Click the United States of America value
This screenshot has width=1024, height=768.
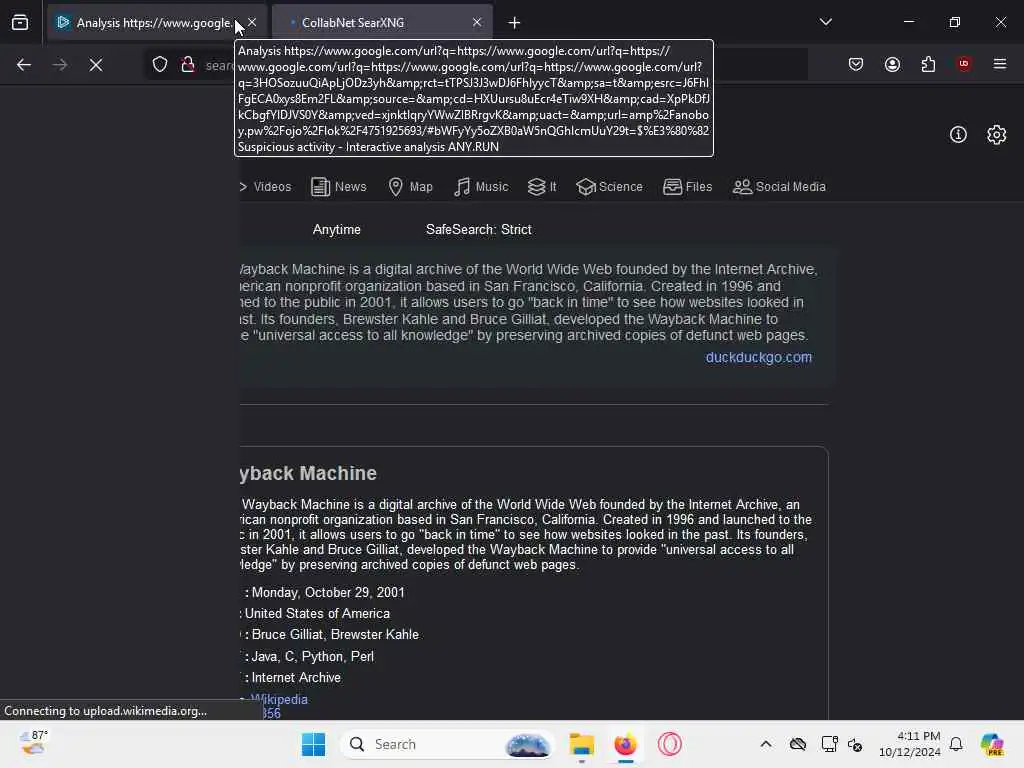pyautogui.click(x=317, y=613)
